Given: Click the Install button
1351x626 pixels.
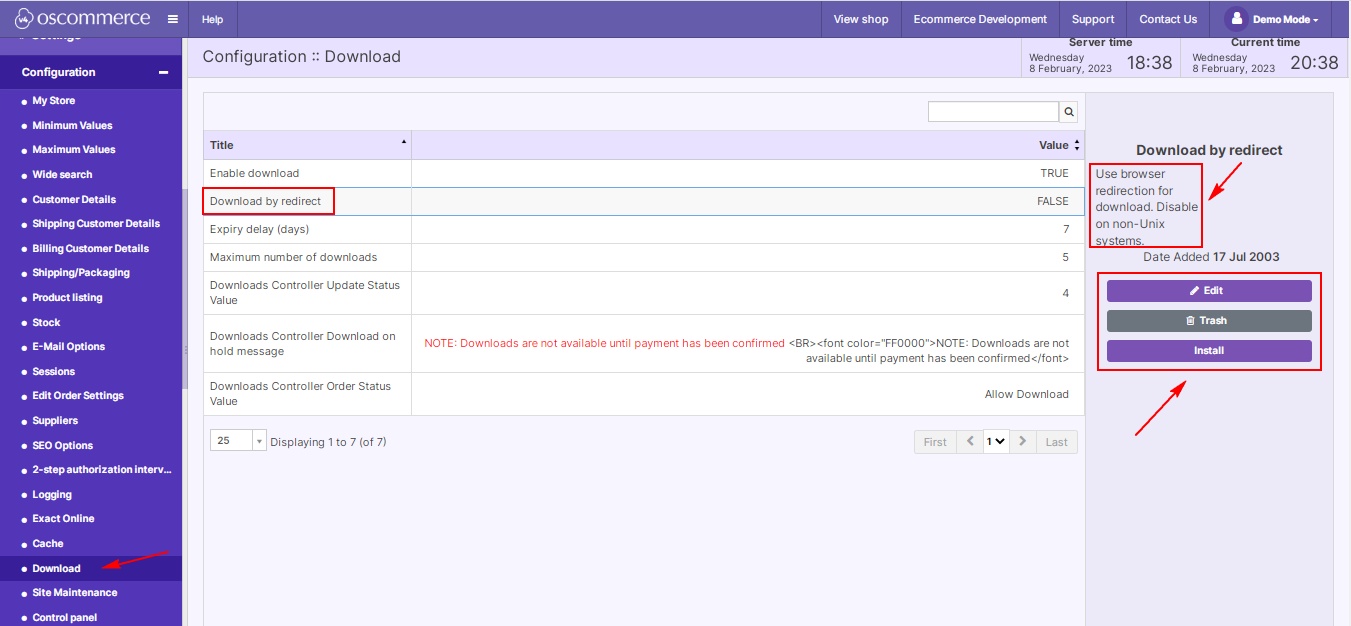Looking at the screenshot, I should [1209, 351].
